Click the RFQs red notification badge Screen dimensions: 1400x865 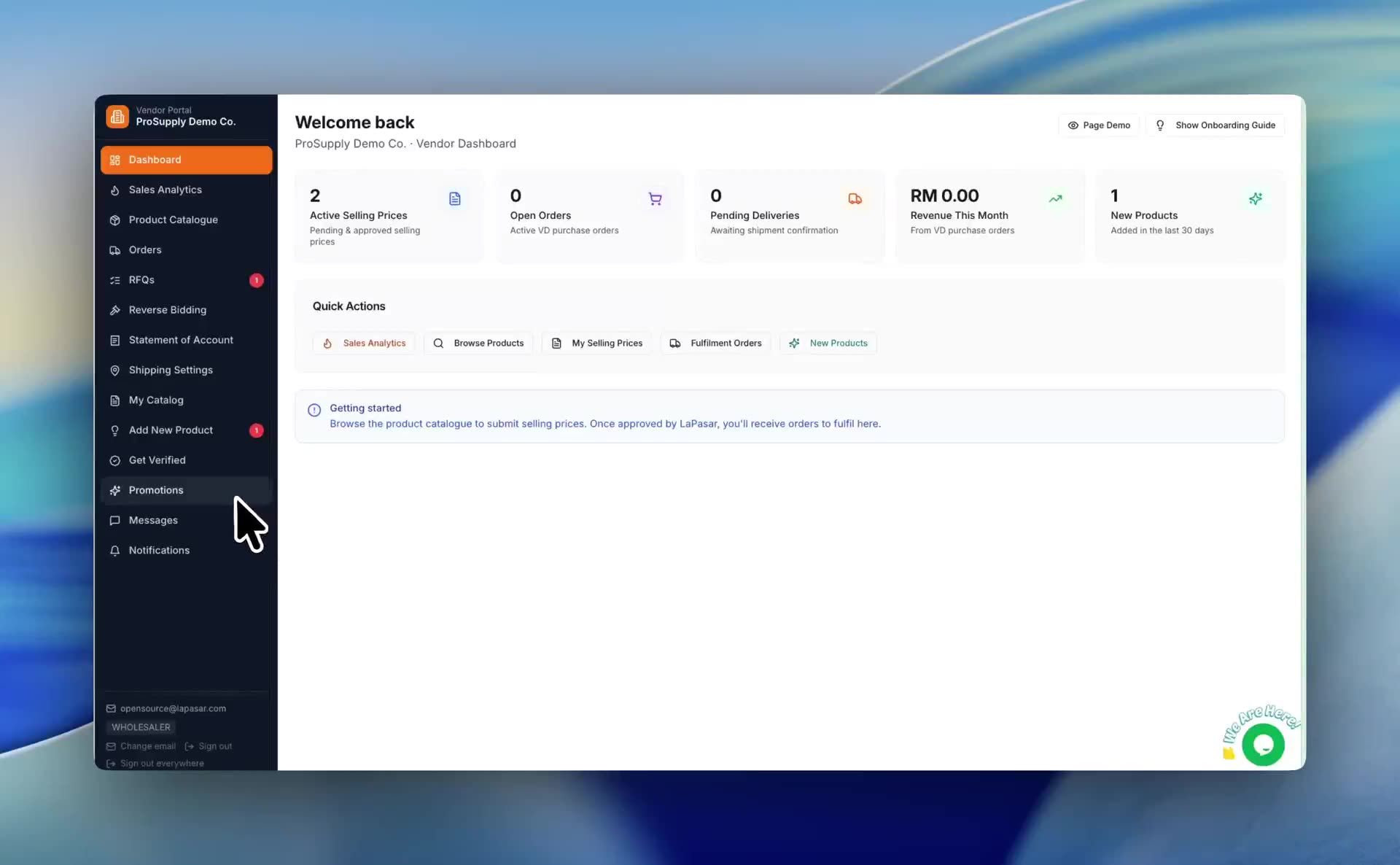coord(257,280)
